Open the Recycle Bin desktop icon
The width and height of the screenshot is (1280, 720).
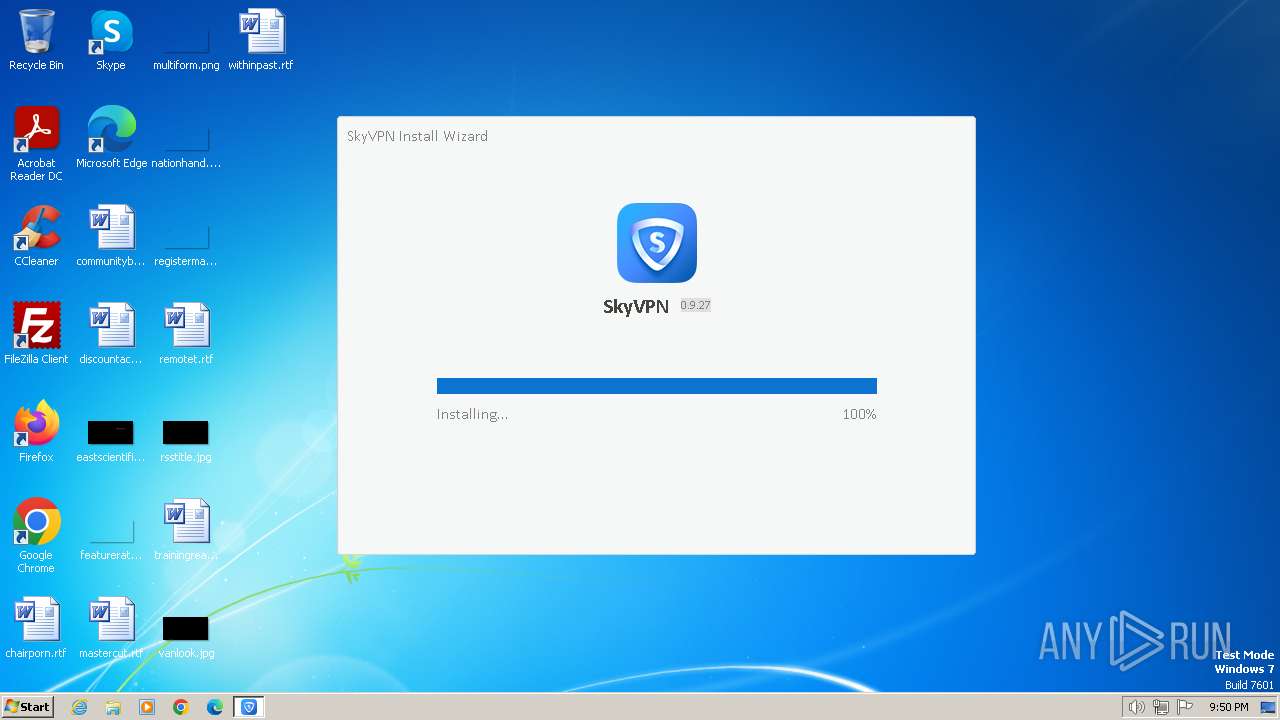coord(36,40)
